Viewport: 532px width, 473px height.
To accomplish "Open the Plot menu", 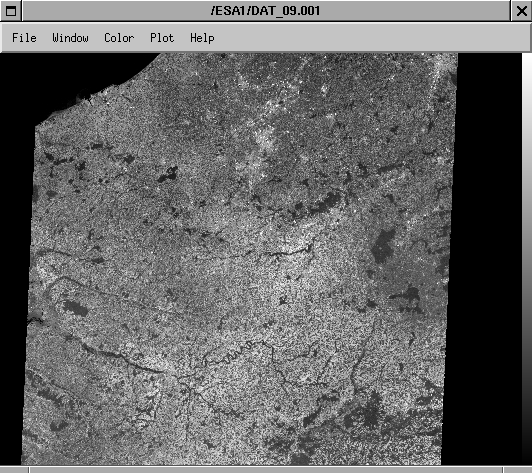I will [162, 38].
